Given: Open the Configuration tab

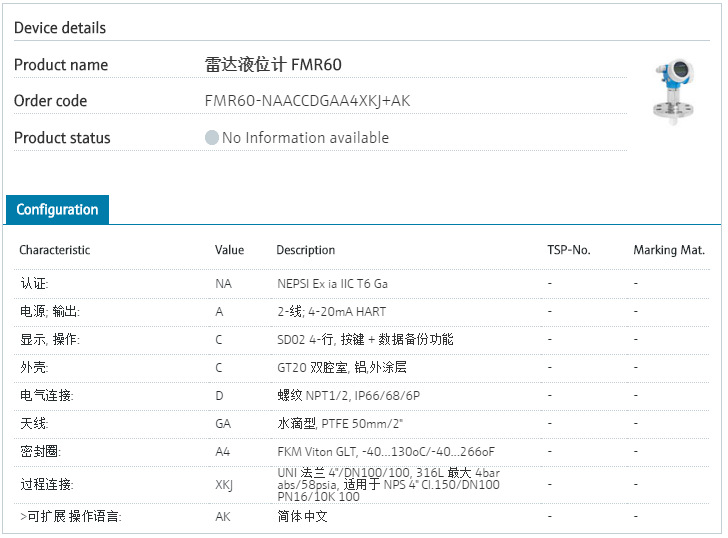Looking at the screenshot, I should pyautogui.click(x=57, y=210).
